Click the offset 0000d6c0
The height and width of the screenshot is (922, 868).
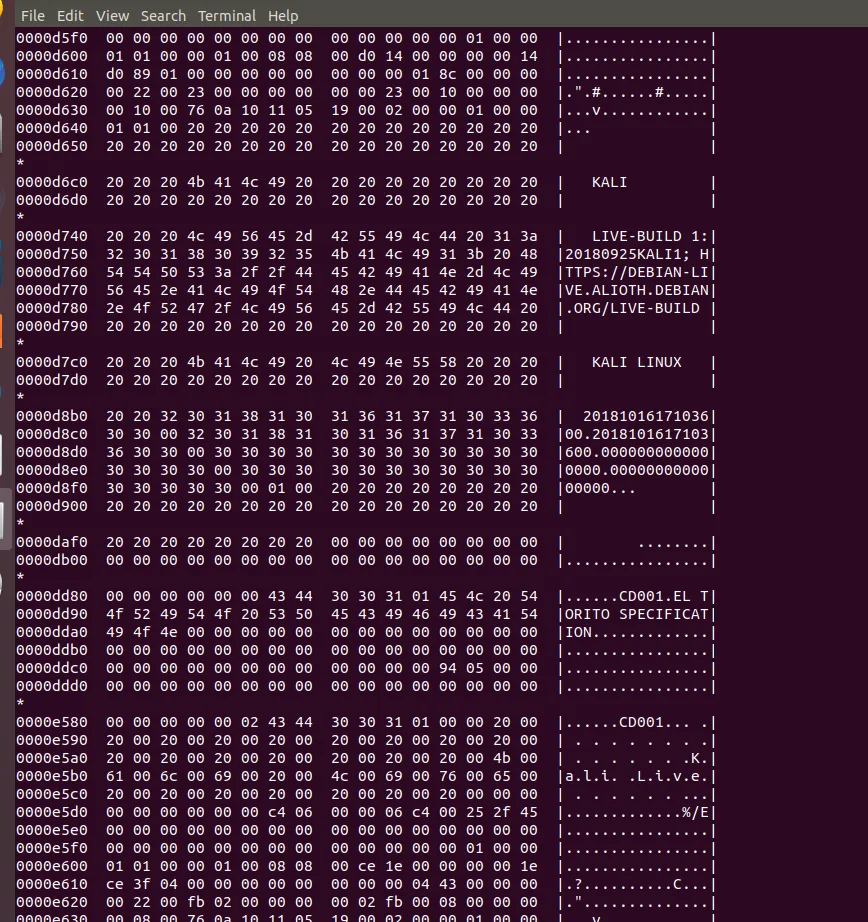(x=52, y=182)
